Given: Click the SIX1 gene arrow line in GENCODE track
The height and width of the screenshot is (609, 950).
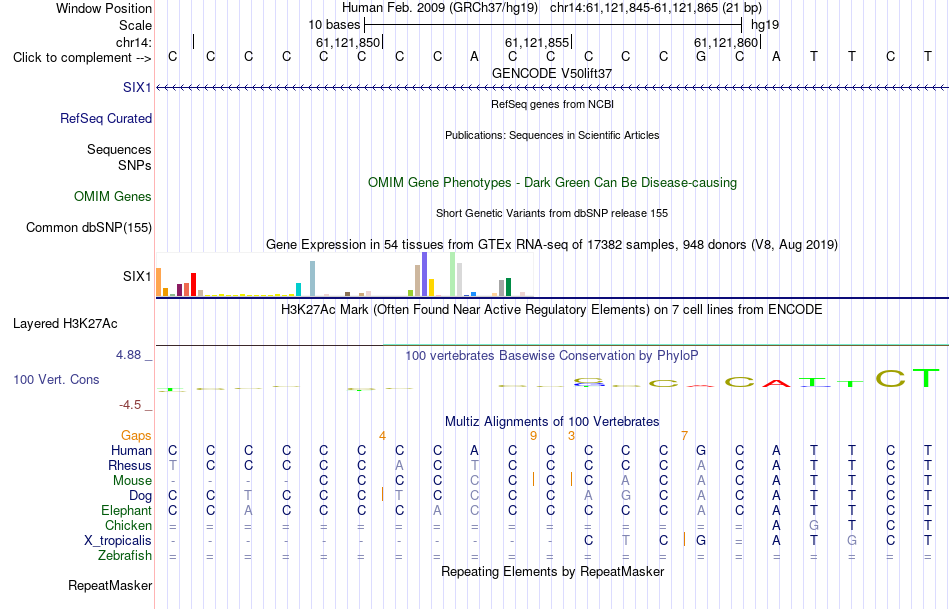Looking at the screenshot, I should 552,88.
